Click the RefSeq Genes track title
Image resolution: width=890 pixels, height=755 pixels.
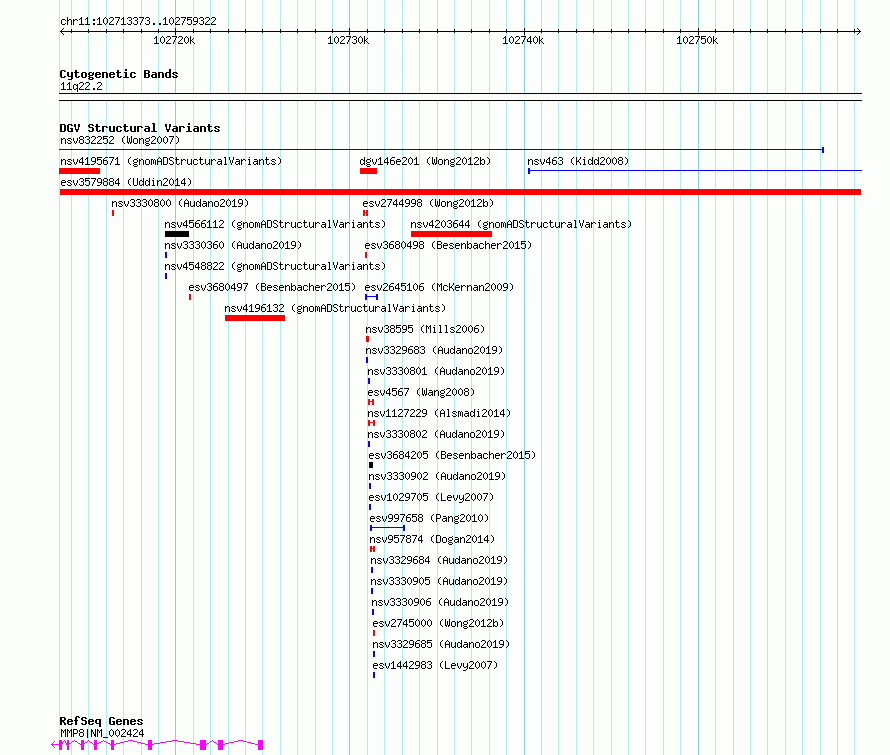tap(101, 721)
